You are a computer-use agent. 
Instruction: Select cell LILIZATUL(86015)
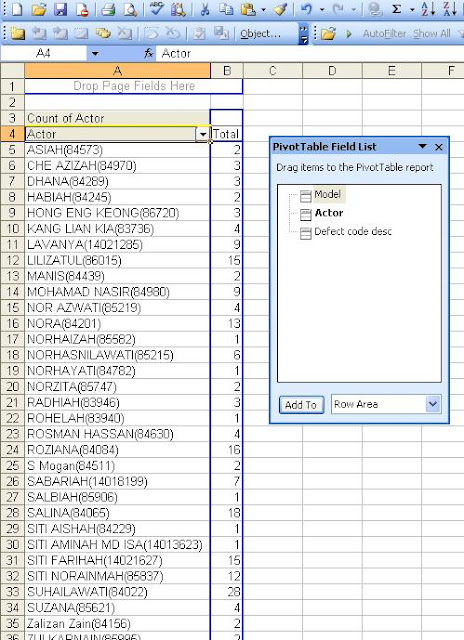(x=118, y=260)
